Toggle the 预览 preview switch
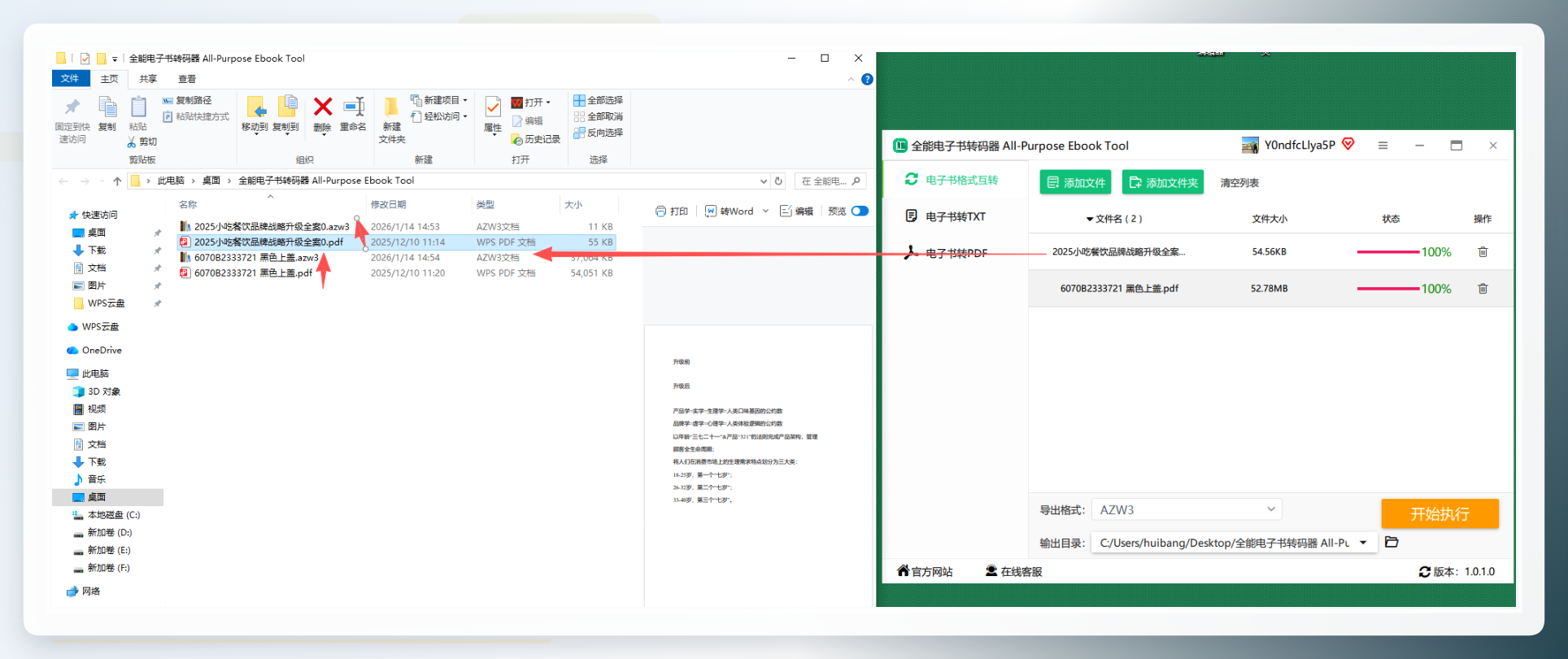Image resolution: width=1568 pixels, height=659 pixels. click(x=860, y=212)
